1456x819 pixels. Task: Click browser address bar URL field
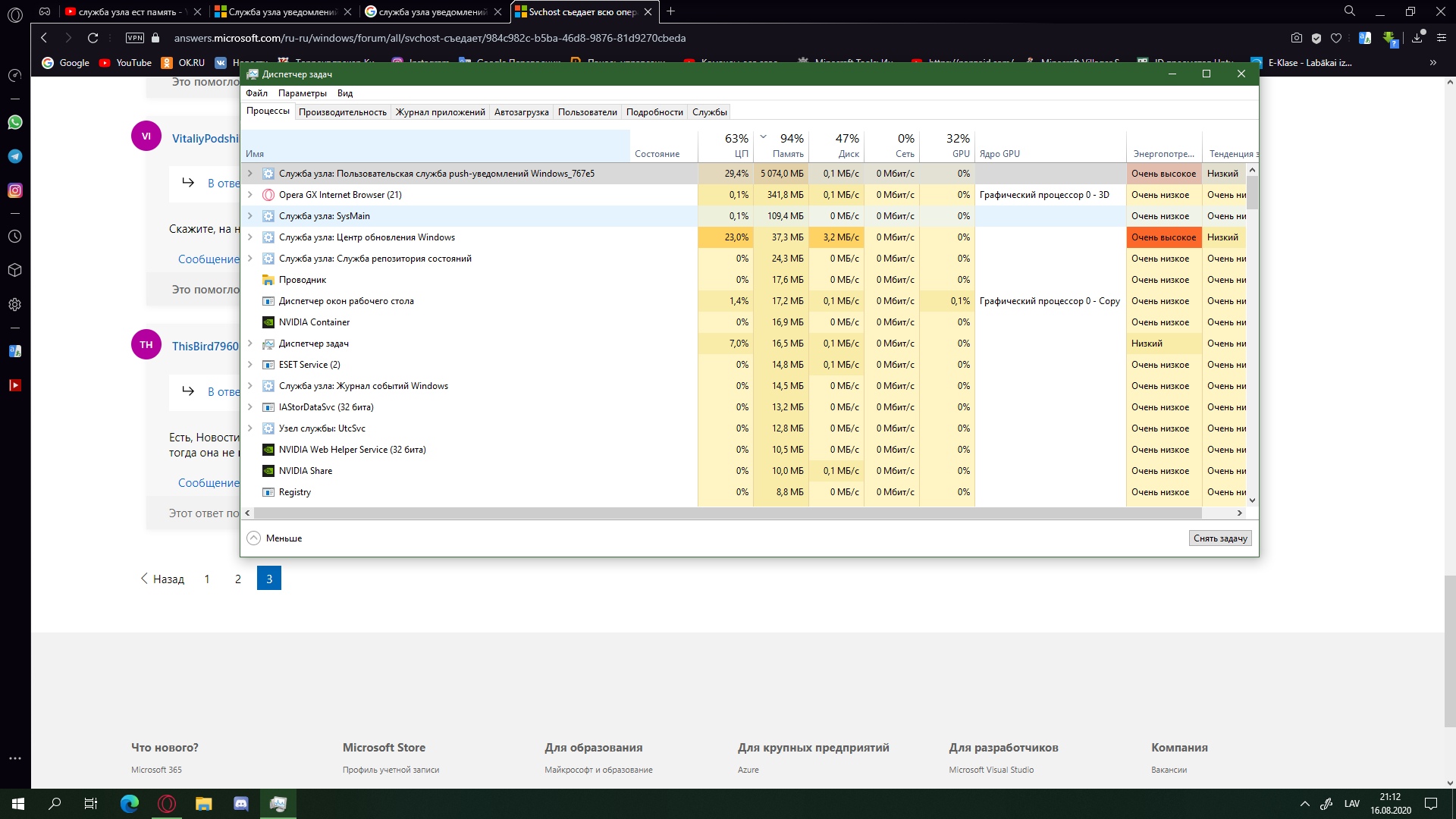tap(430, 38)
